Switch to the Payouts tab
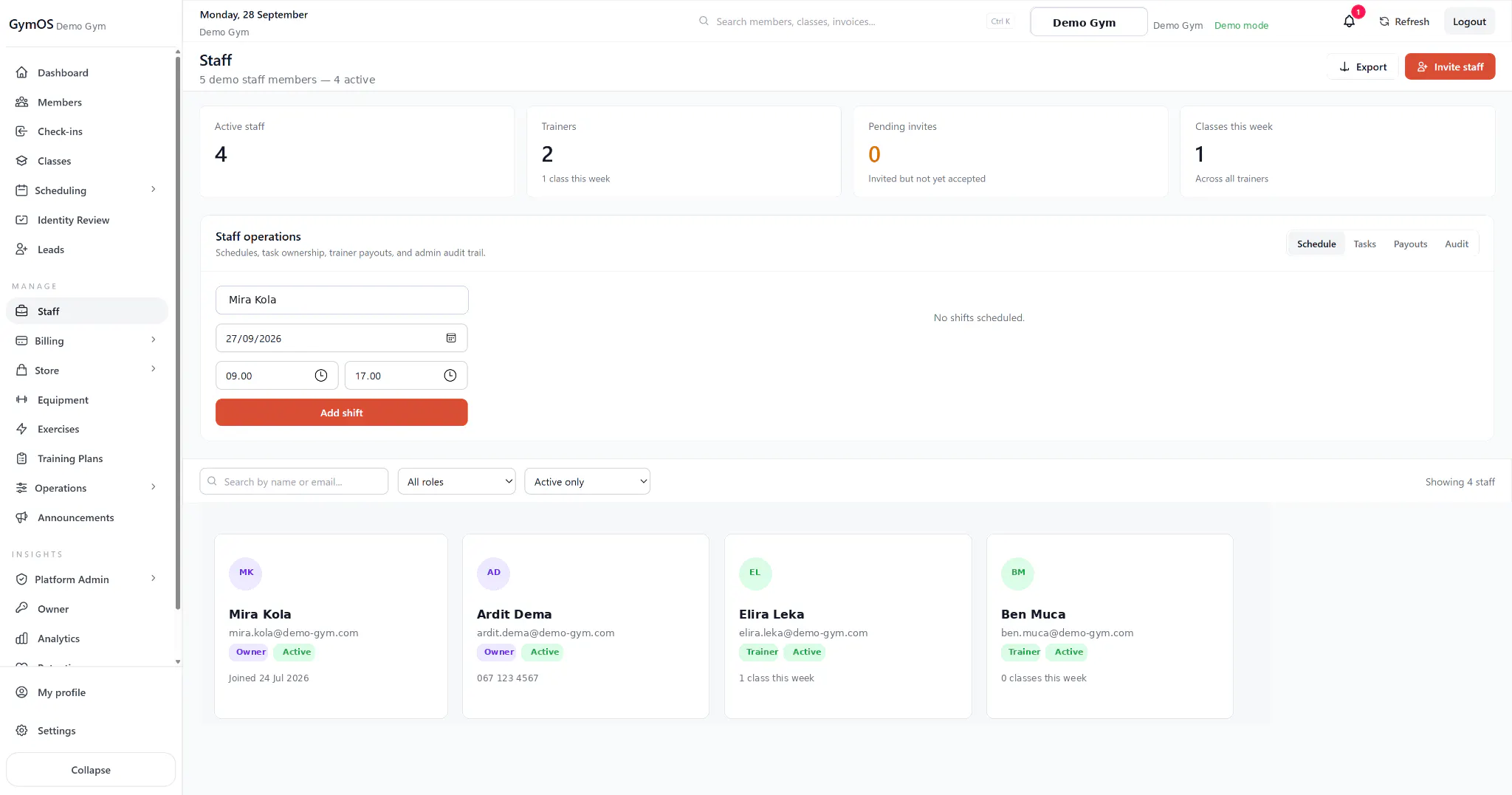The height and width of the screenshot is (795, 1512). pyautogui.click(x=1410, y=244)
